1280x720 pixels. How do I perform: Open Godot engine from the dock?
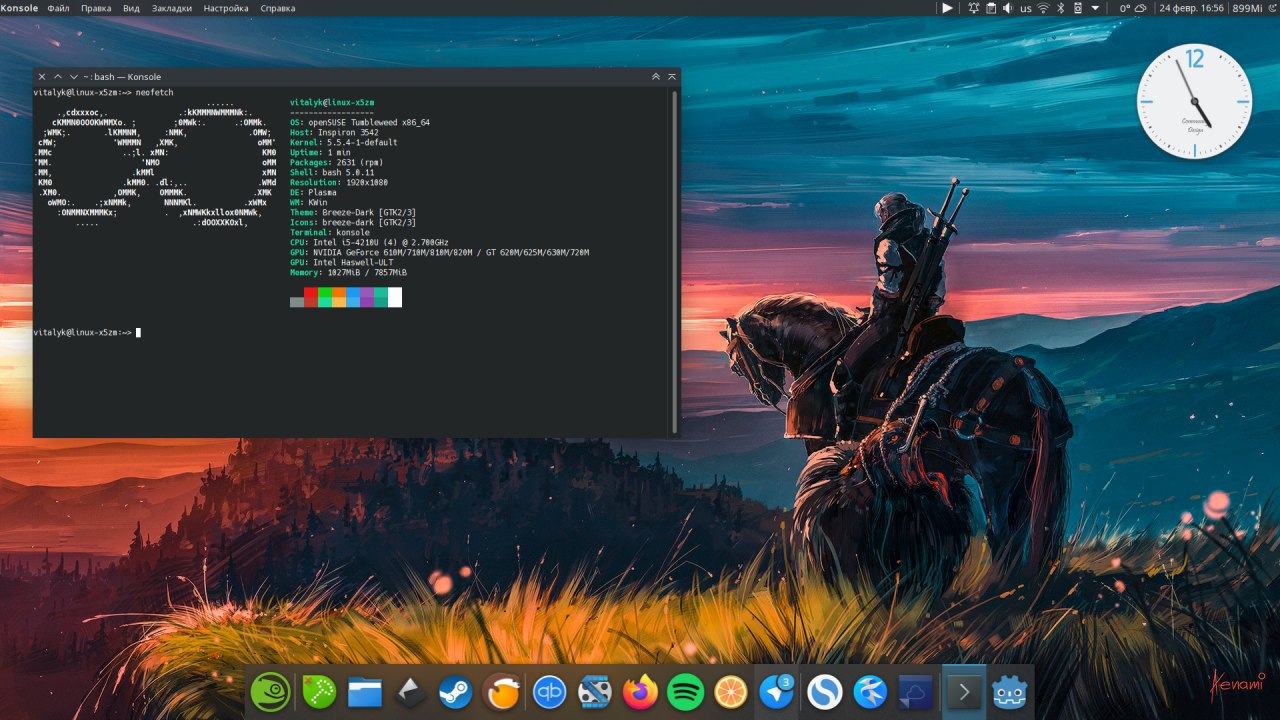coord(1010,691)
